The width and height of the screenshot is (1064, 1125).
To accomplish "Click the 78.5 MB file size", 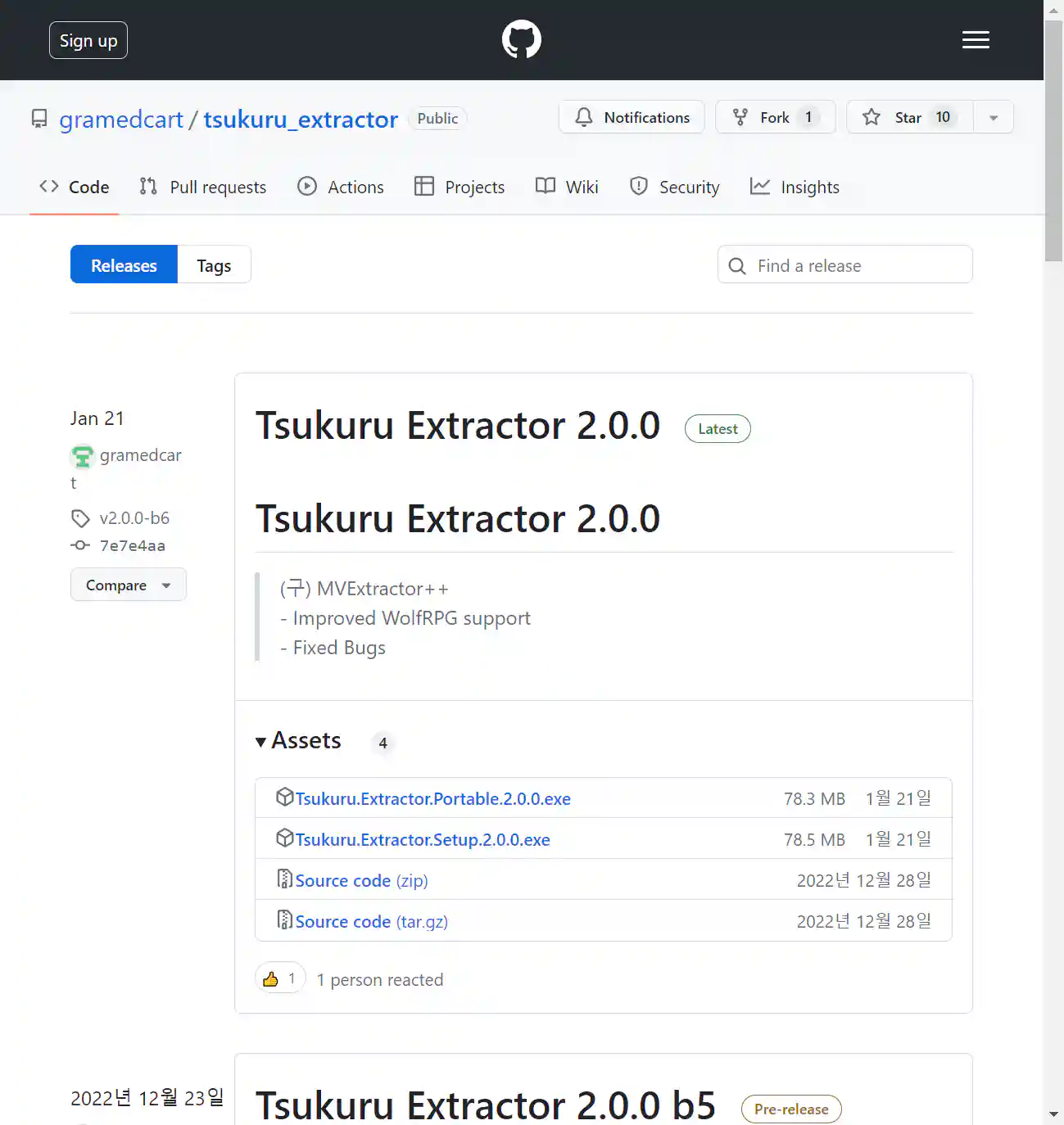I will coord(814,839).
